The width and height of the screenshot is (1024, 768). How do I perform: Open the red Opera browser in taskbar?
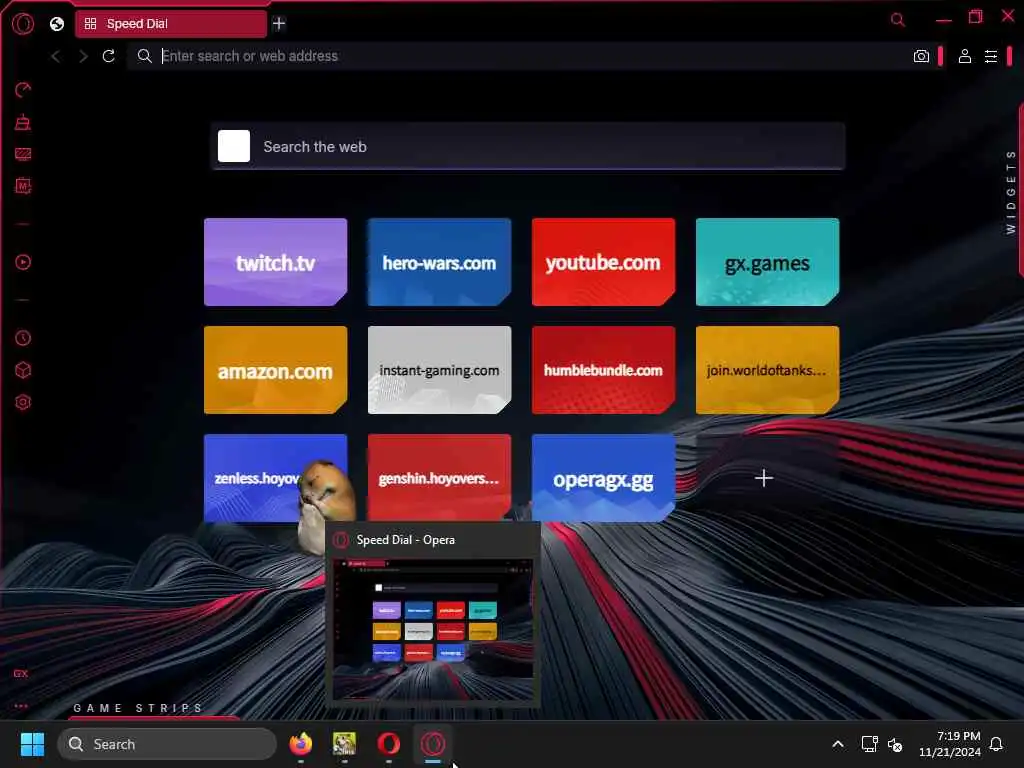[389, 744]
